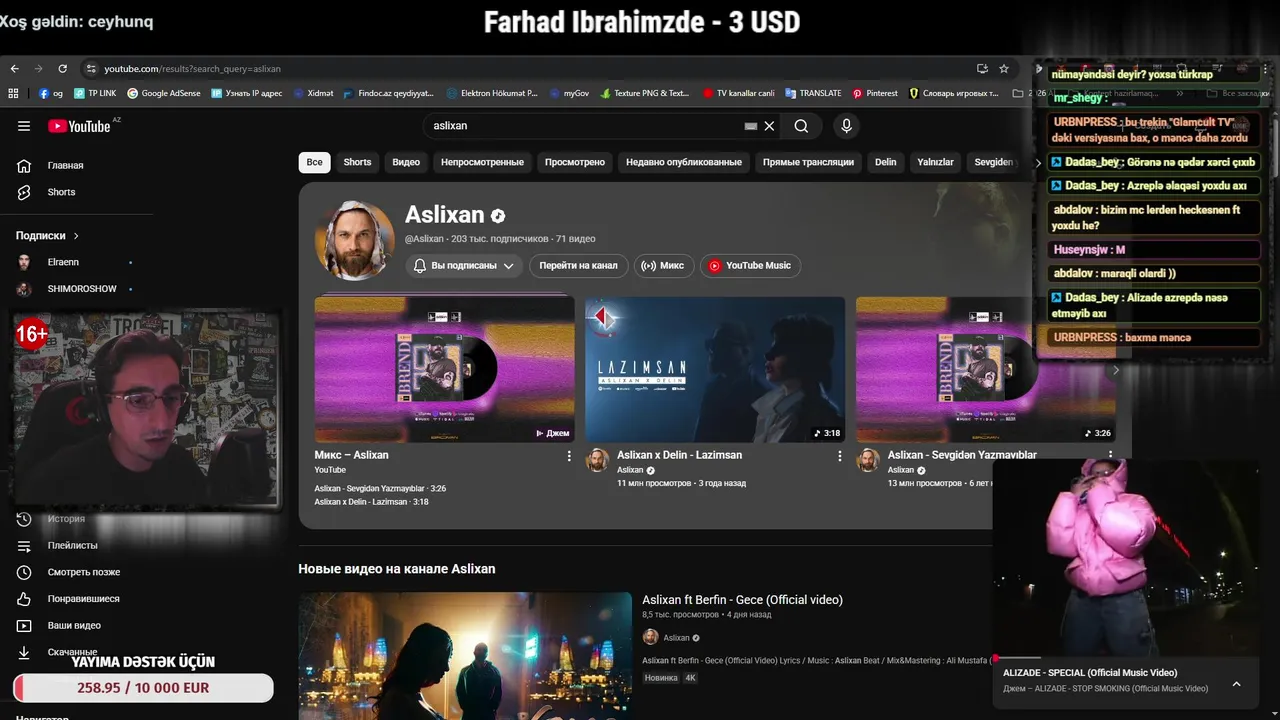Click the on-screen keyboard icon in search
The width and height of the screenshot is (1280, 720).
coord(751,126)
